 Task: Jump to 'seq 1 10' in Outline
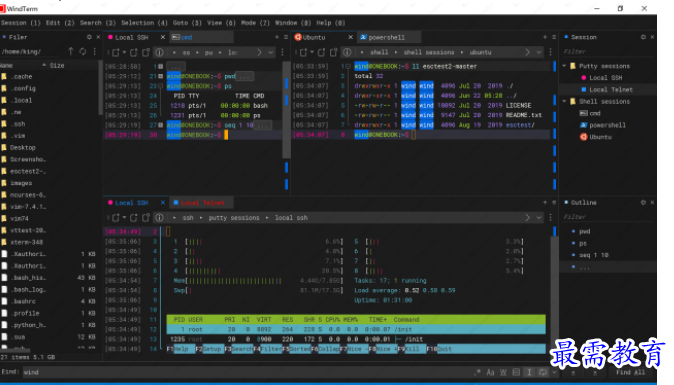coord(594,255)
